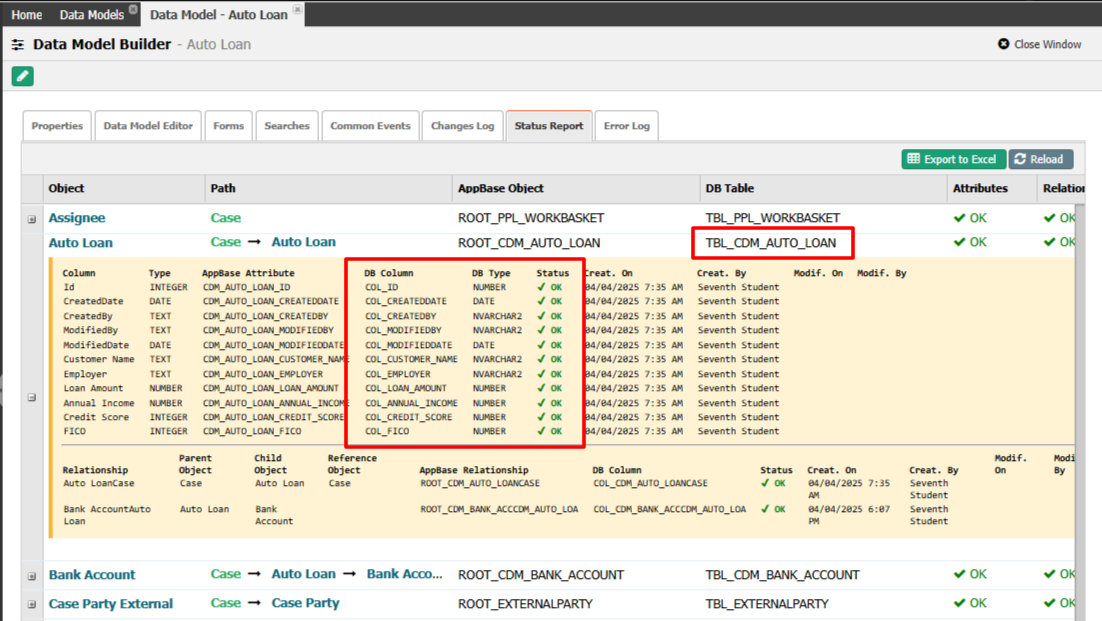Click the COL_LOAN_AMOUNT DB column value

406,388
